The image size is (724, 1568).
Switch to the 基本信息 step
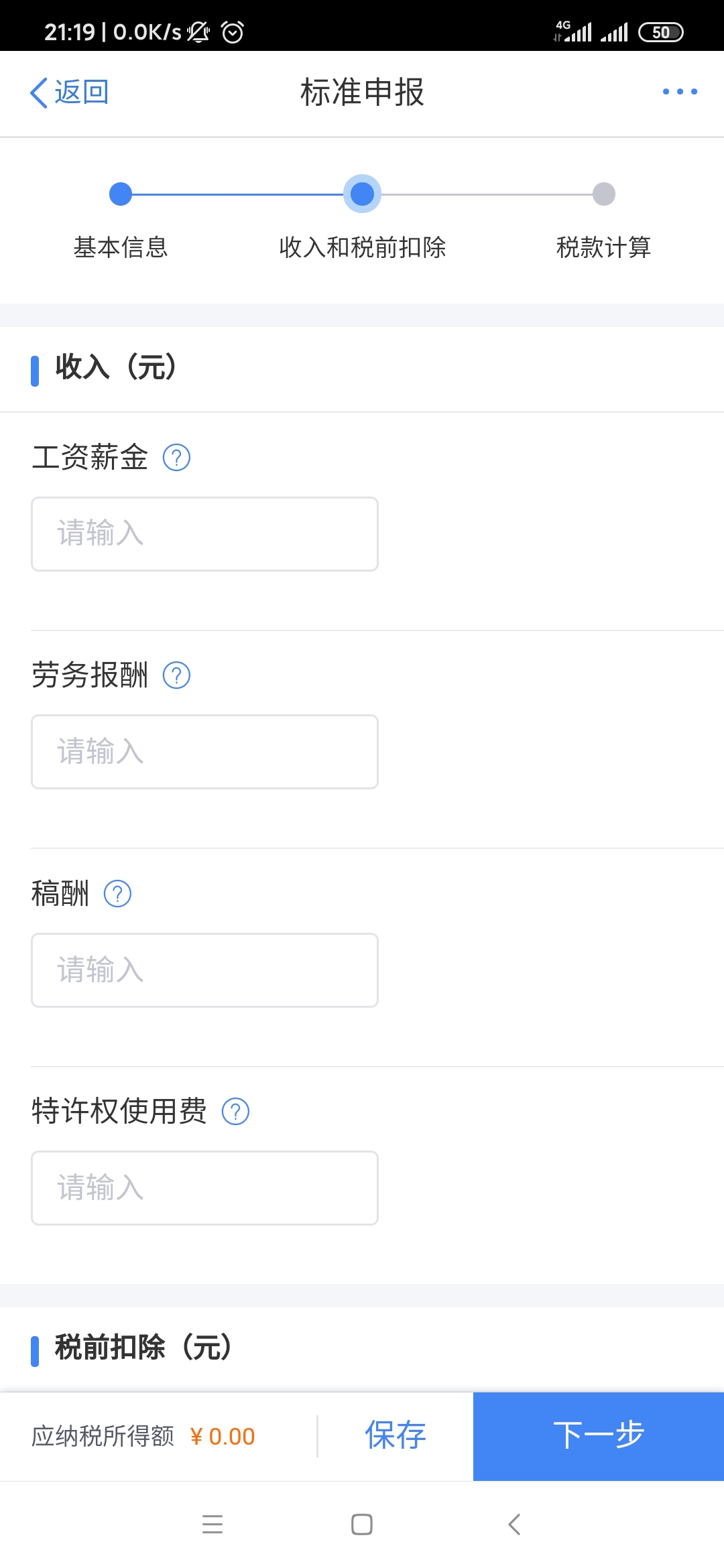(121, 248)
